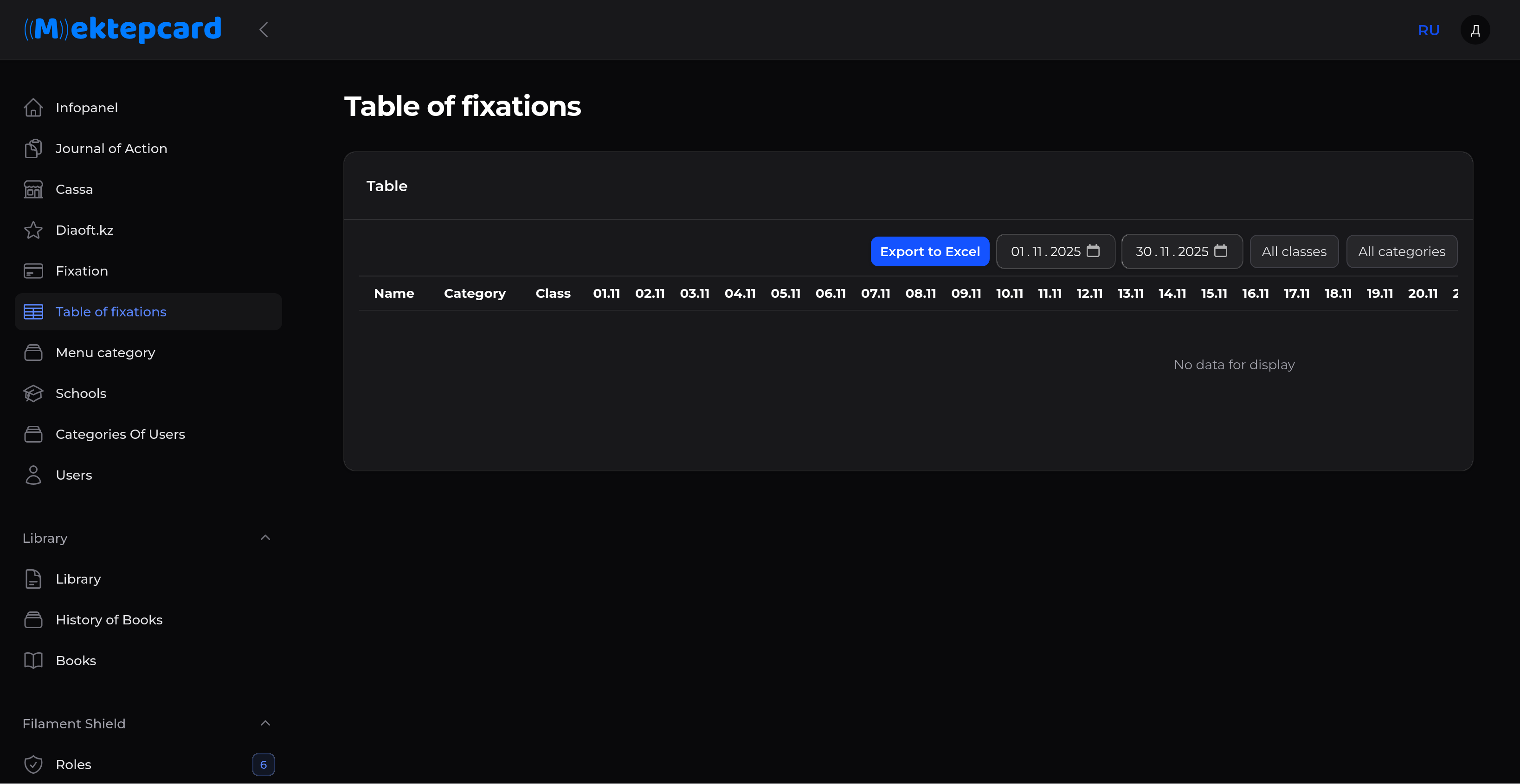Click the Users person icon

[33, 475]
